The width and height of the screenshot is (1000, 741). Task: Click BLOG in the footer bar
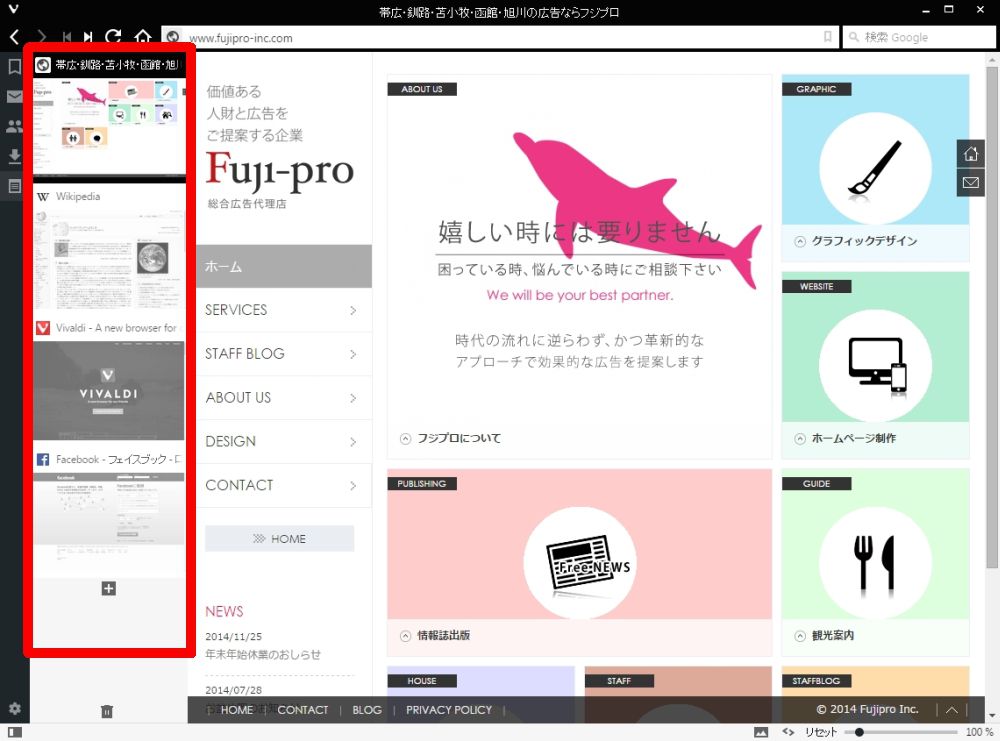367,710
